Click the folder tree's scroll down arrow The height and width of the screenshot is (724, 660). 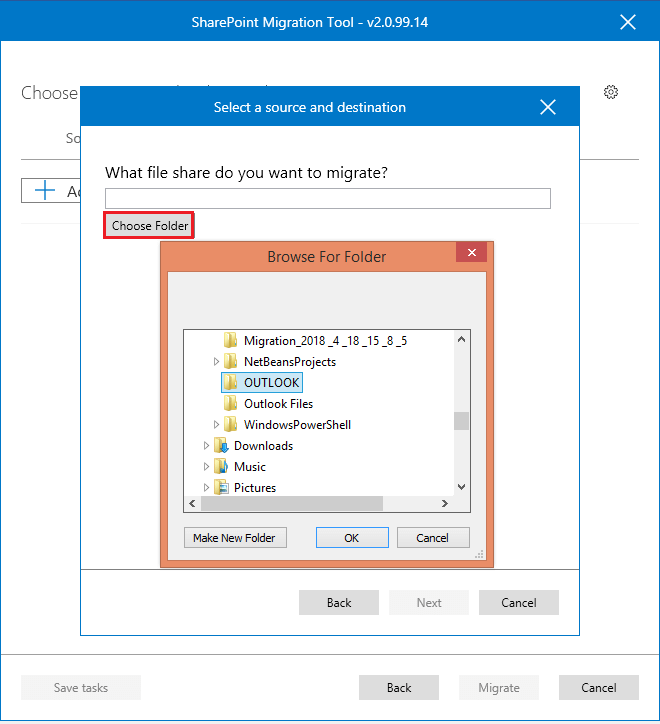click(461, 487)
